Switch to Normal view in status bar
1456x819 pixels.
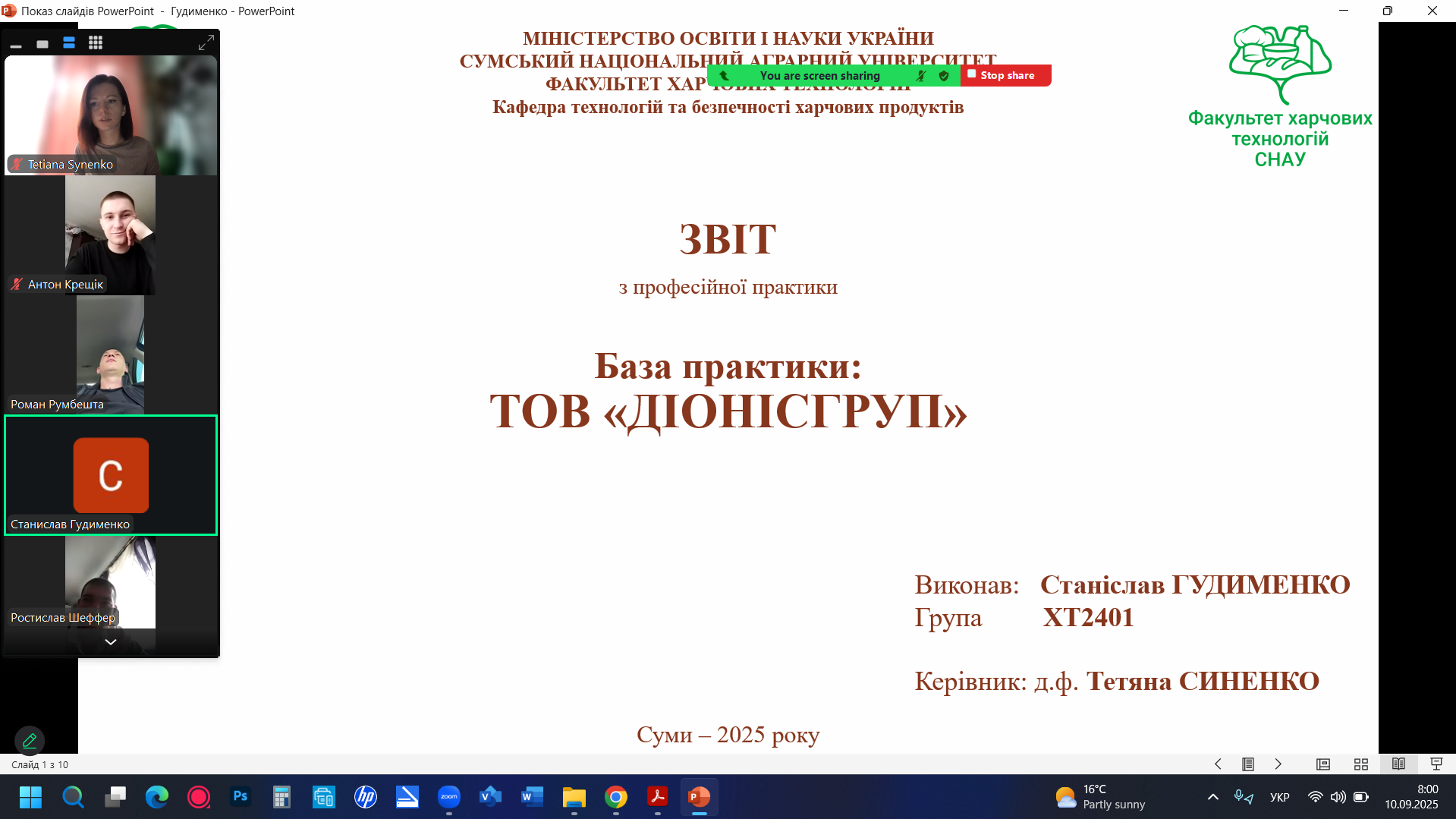1323,764
